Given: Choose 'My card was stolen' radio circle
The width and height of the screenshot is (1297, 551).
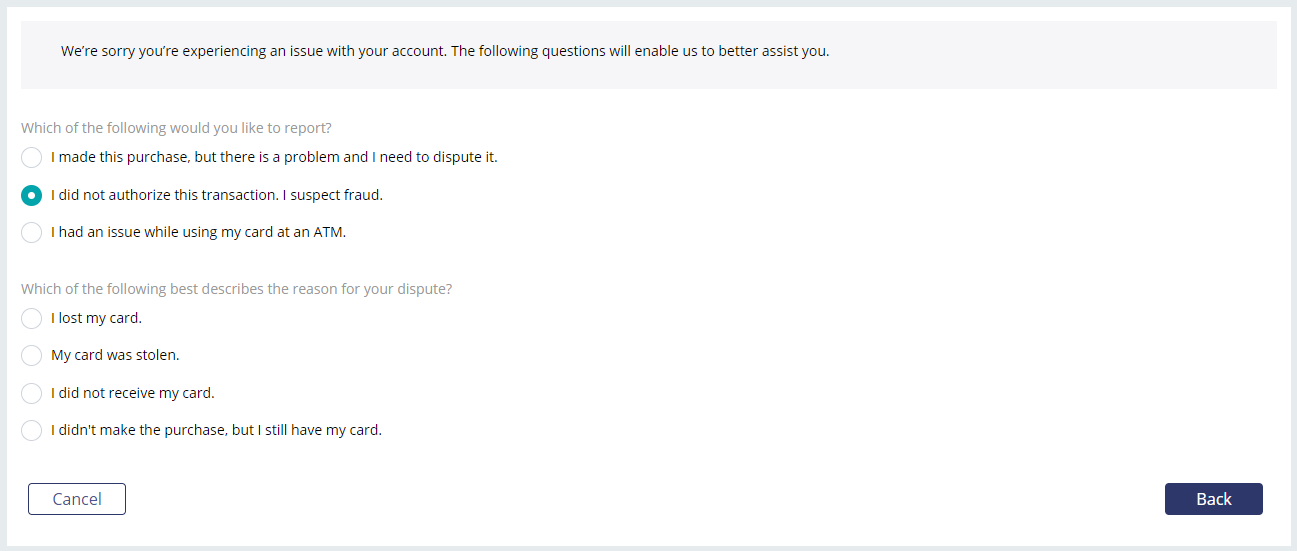Looking at the screenshot, I should coord(32,355).
